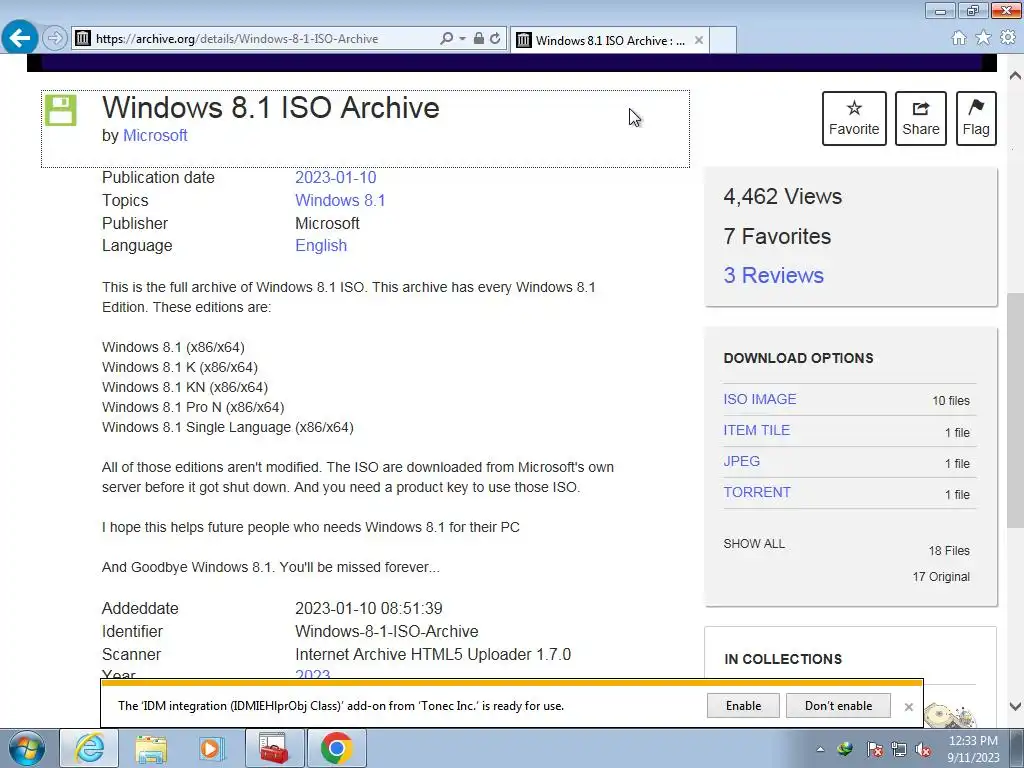This screenshot has width=1024, height=768.
Task: Dismiss the add-on notification bar
Action: [908, 707]
